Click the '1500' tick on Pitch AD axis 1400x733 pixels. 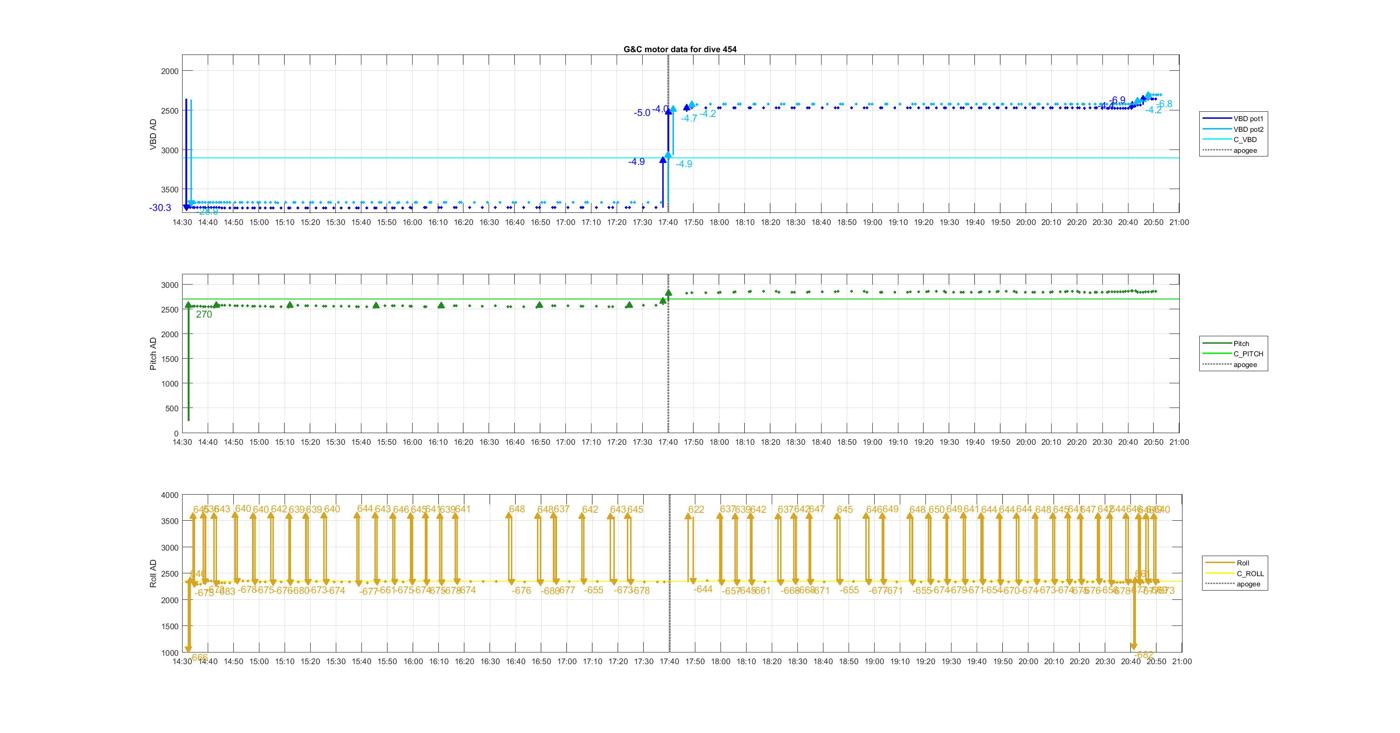[x=169, y=359]
